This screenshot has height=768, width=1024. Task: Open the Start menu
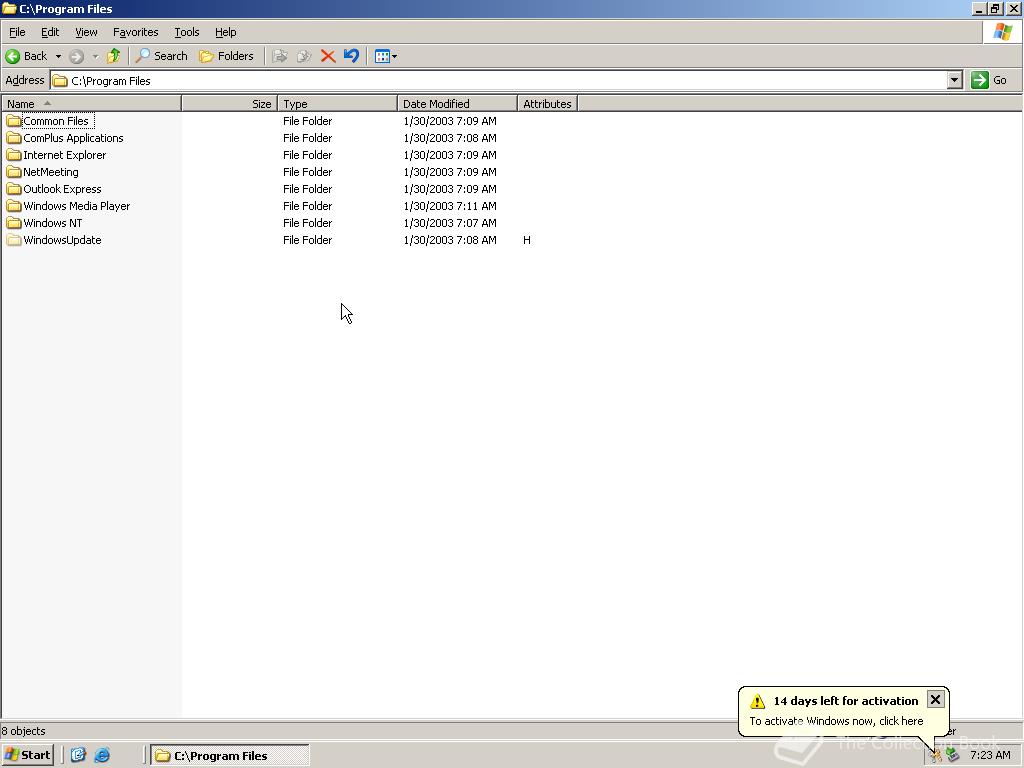click(x=27, y=755)
